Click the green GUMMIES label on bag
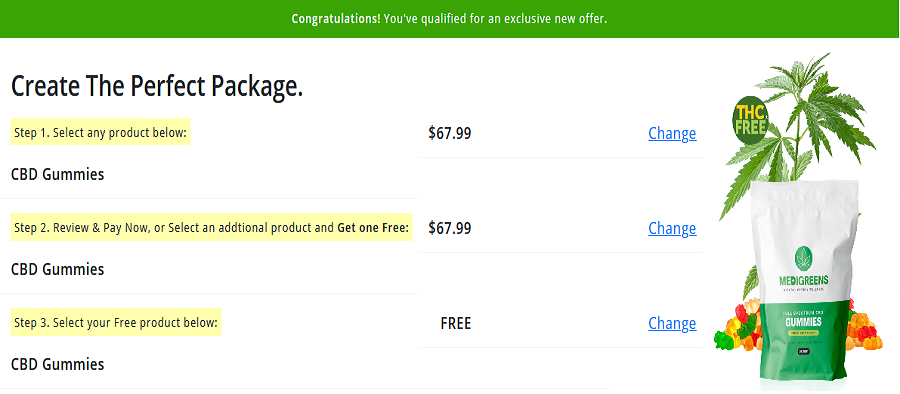 804,321
